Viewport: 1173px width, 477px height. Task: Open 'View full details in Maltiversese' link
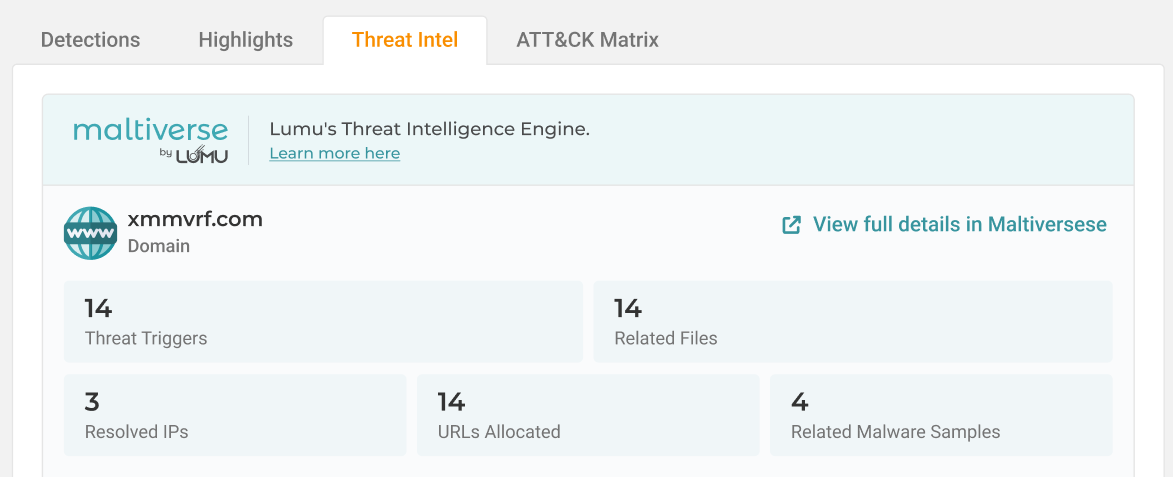click(959, 224)
